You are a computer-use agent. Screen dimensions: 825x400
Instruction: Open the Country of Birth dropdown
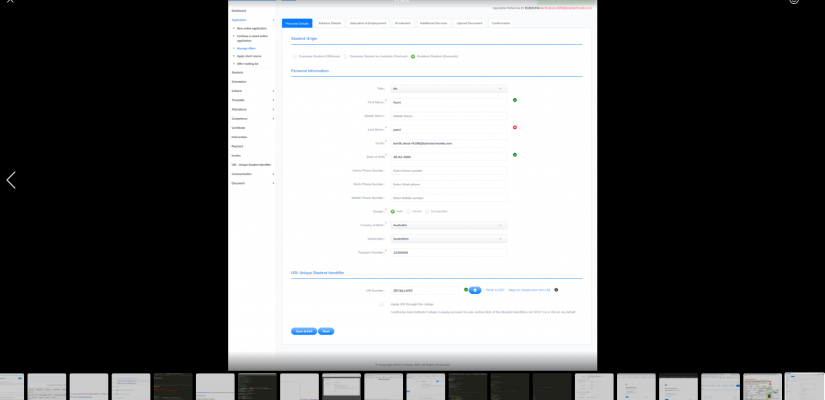[448, 225]
